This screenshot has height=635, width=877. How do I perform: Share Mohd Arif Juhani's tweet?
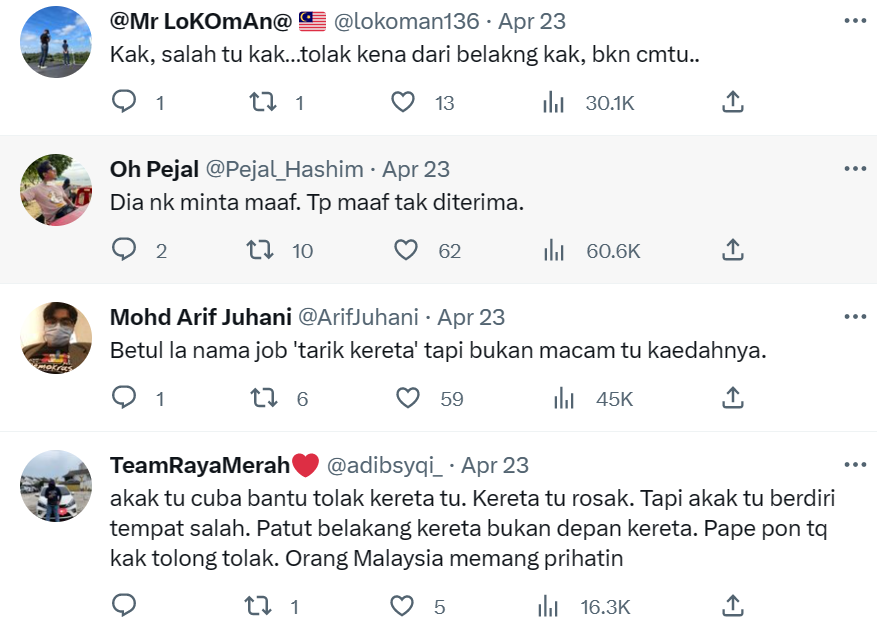[x=732, y=398]
